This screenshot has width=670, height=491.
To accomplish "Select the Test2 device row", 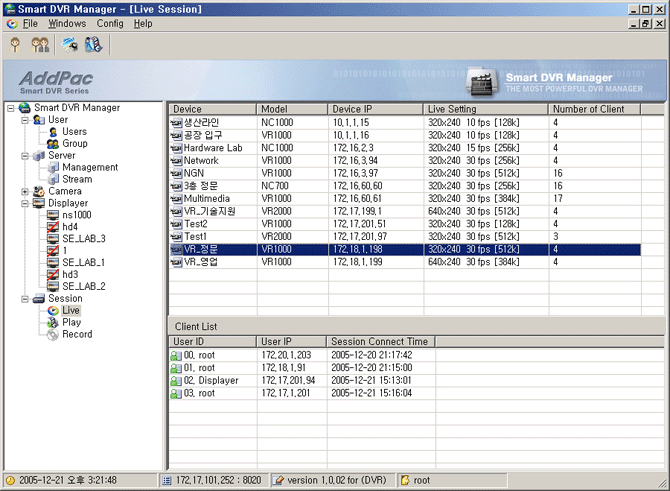I will click(x=405, y=224).
